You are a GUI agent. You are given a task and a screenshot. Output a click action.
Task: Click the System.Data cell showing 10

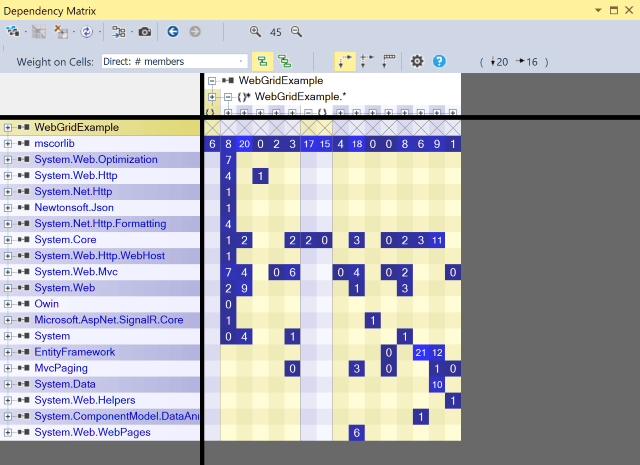click(x=437, y=385)
